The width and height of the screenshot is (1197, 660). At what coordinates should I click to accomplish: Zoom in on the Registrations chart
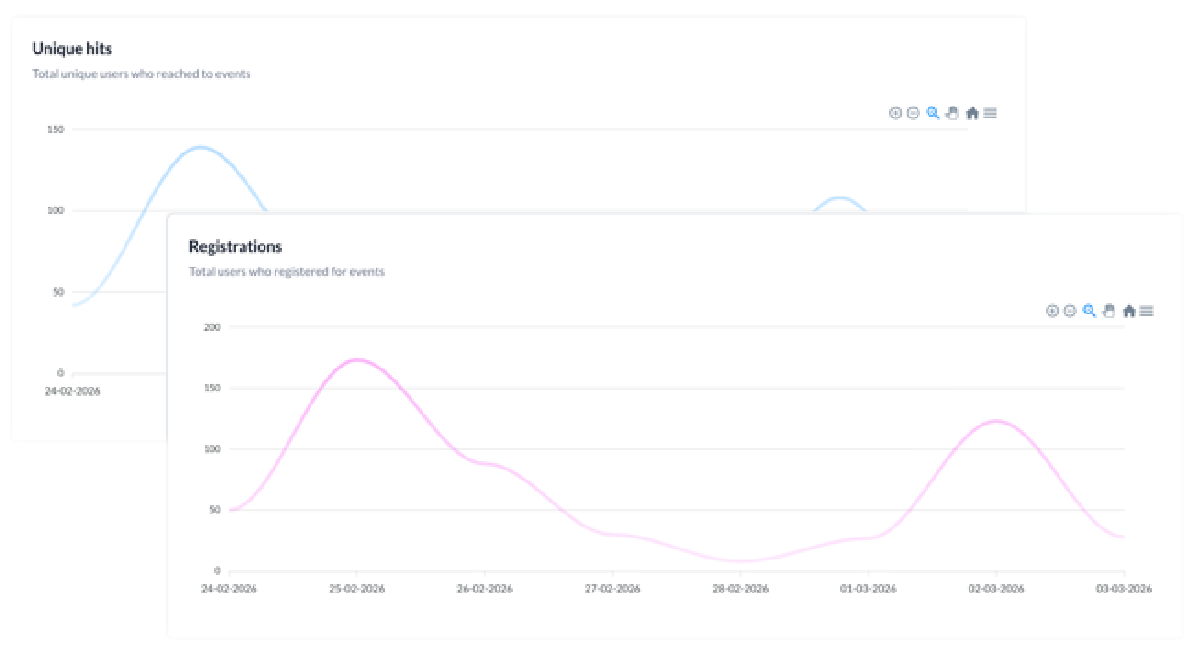(x=1052, y=311)
